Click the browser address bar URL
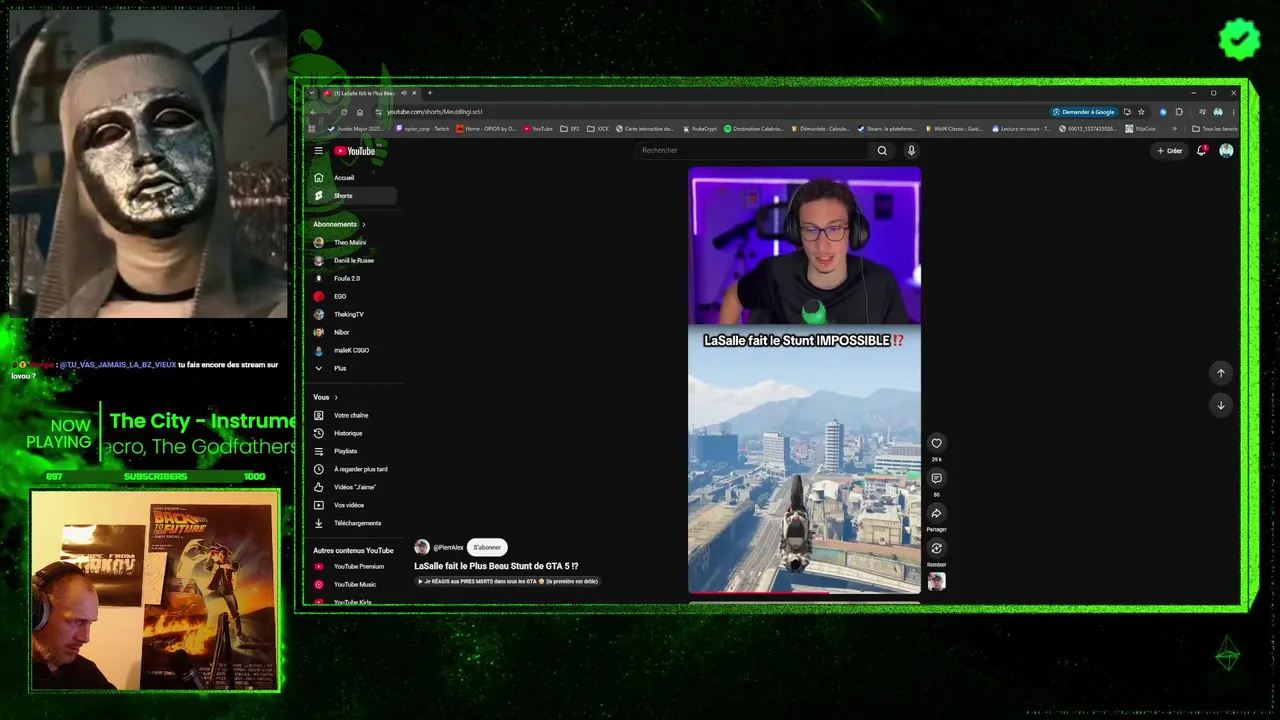 435,112
